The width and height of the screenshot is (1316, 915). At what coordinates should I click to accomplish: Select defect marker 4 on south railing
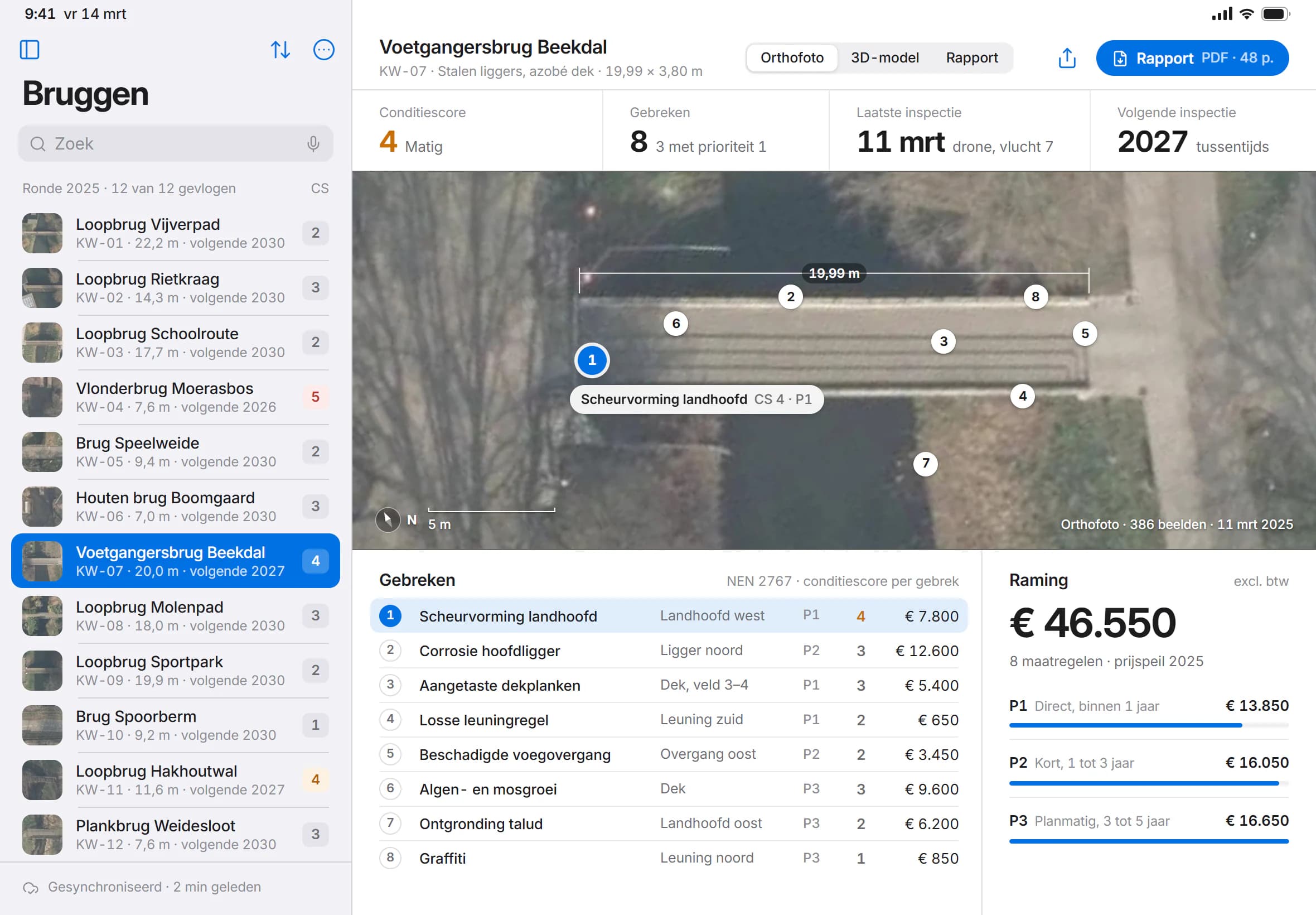click(x=1023, y=396)
